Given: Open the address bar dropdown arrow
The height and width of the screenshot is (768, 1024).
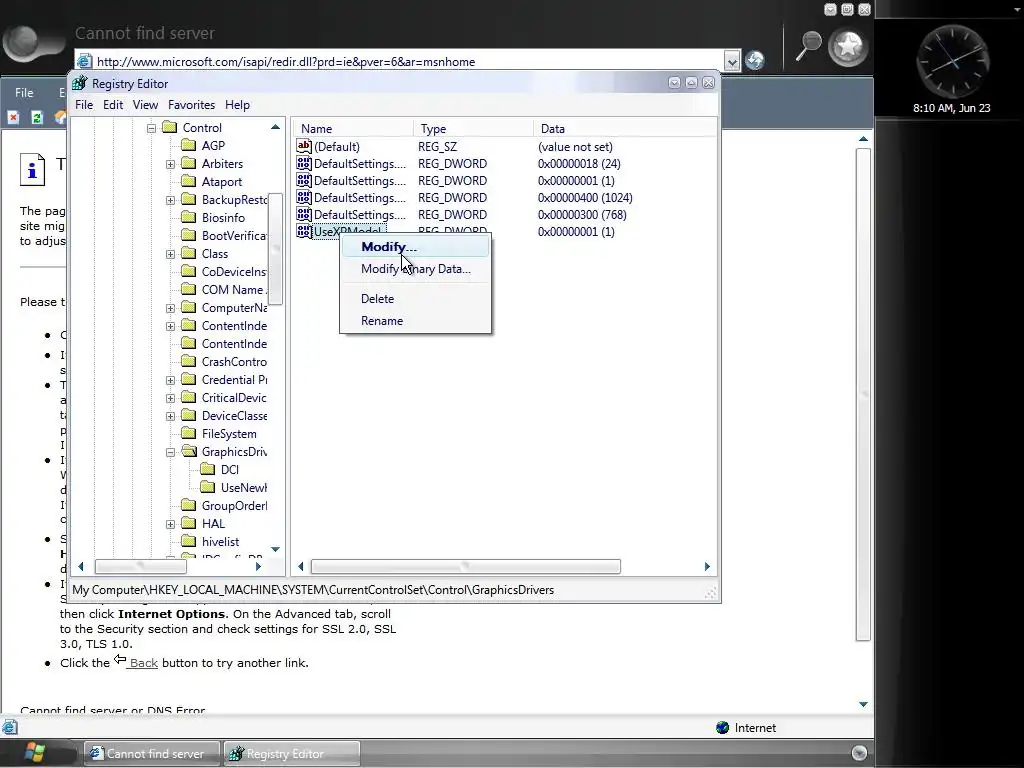Looking at the screenshot, I should (732, 61).
